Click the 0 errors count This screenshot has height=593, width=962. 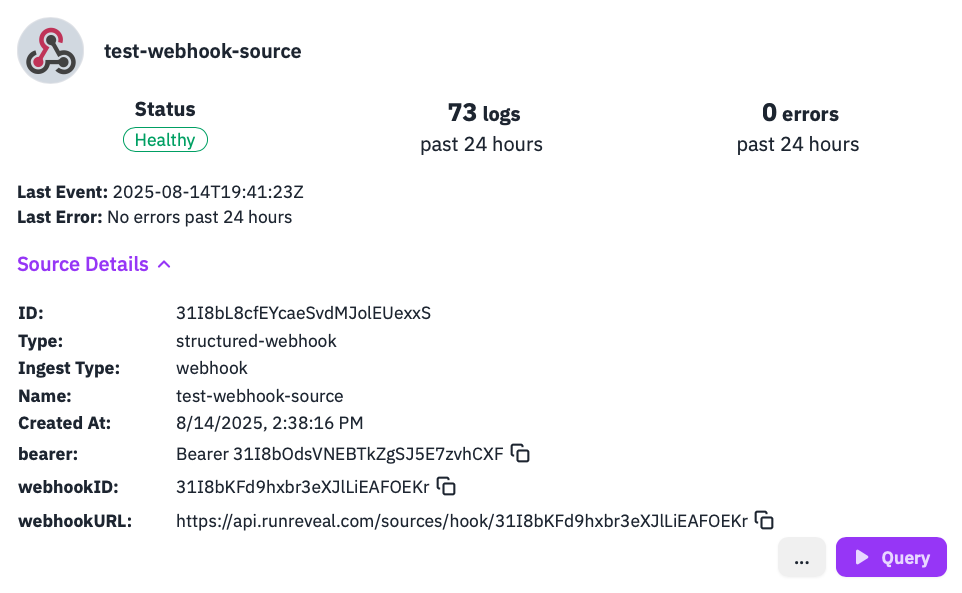tap(797, 113)
